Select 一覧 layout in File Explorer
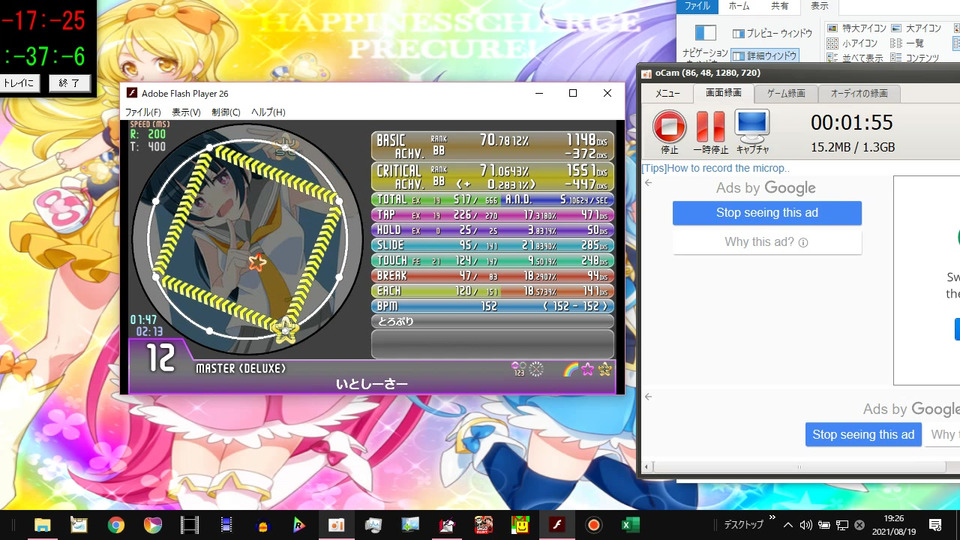960x540 pixels. pyautogui.click(x=907, y=43)
